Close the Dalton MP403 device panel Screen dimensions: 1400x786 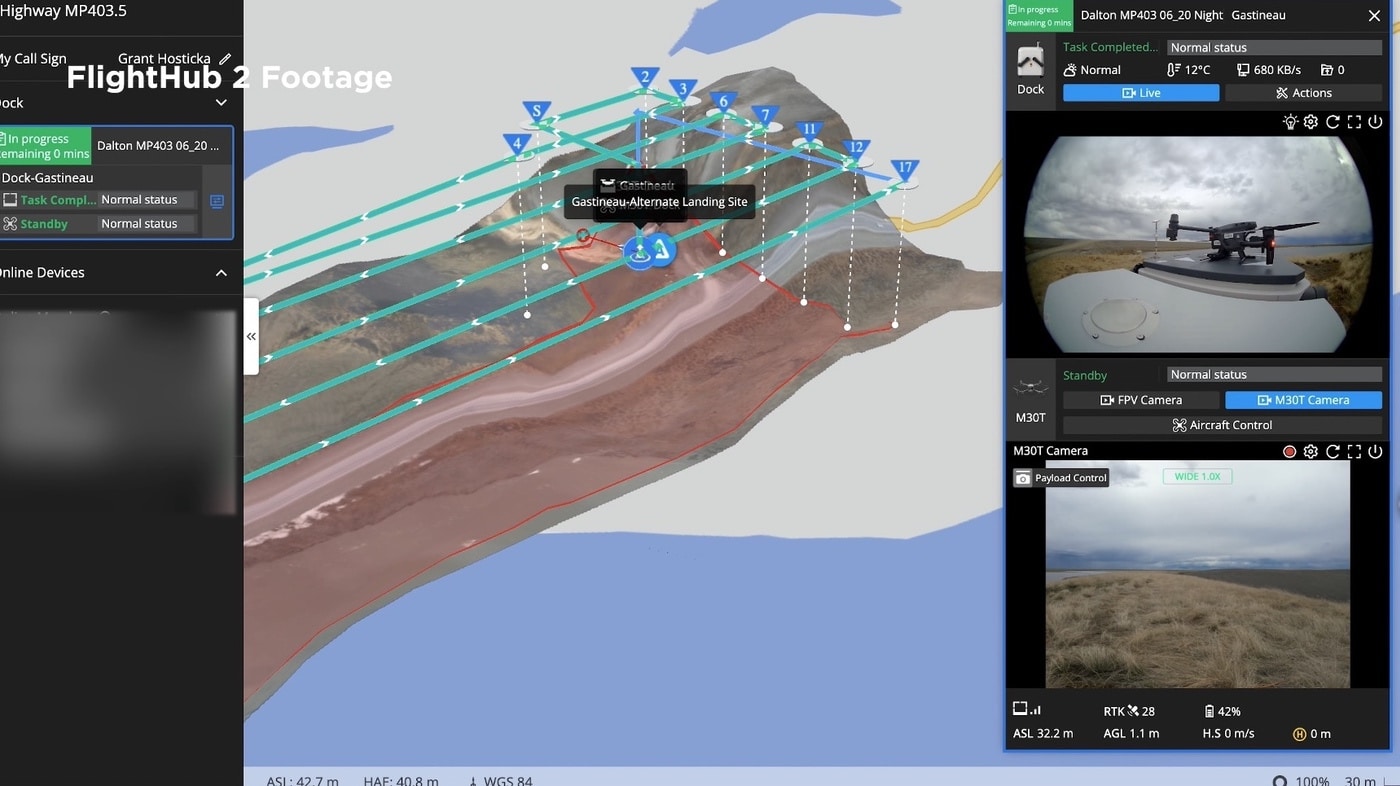point(1374,16)
